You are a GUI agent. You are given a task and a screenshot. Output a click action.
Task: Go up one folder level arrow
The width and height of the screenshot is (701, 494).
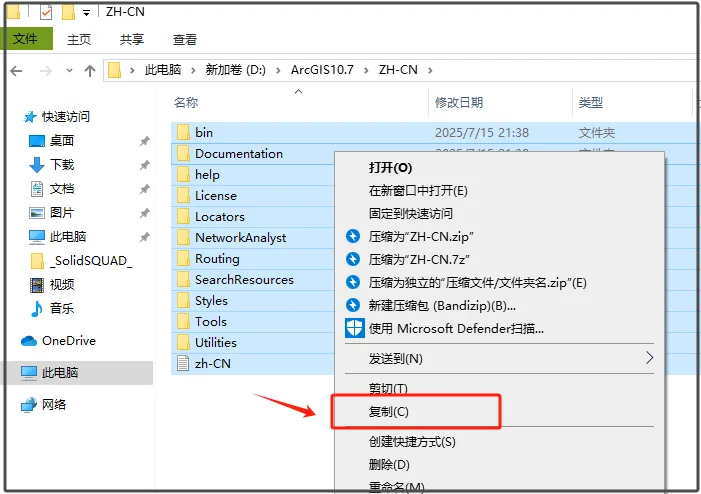90,71
